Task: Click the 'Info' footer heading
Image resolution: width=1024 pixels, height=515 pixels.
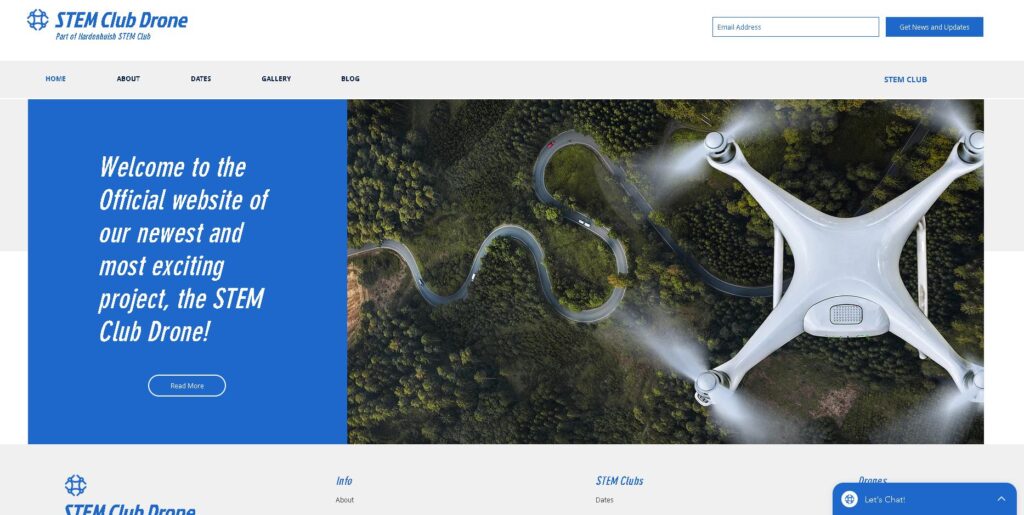Action: pyautogui.click(x=344, y=481)
